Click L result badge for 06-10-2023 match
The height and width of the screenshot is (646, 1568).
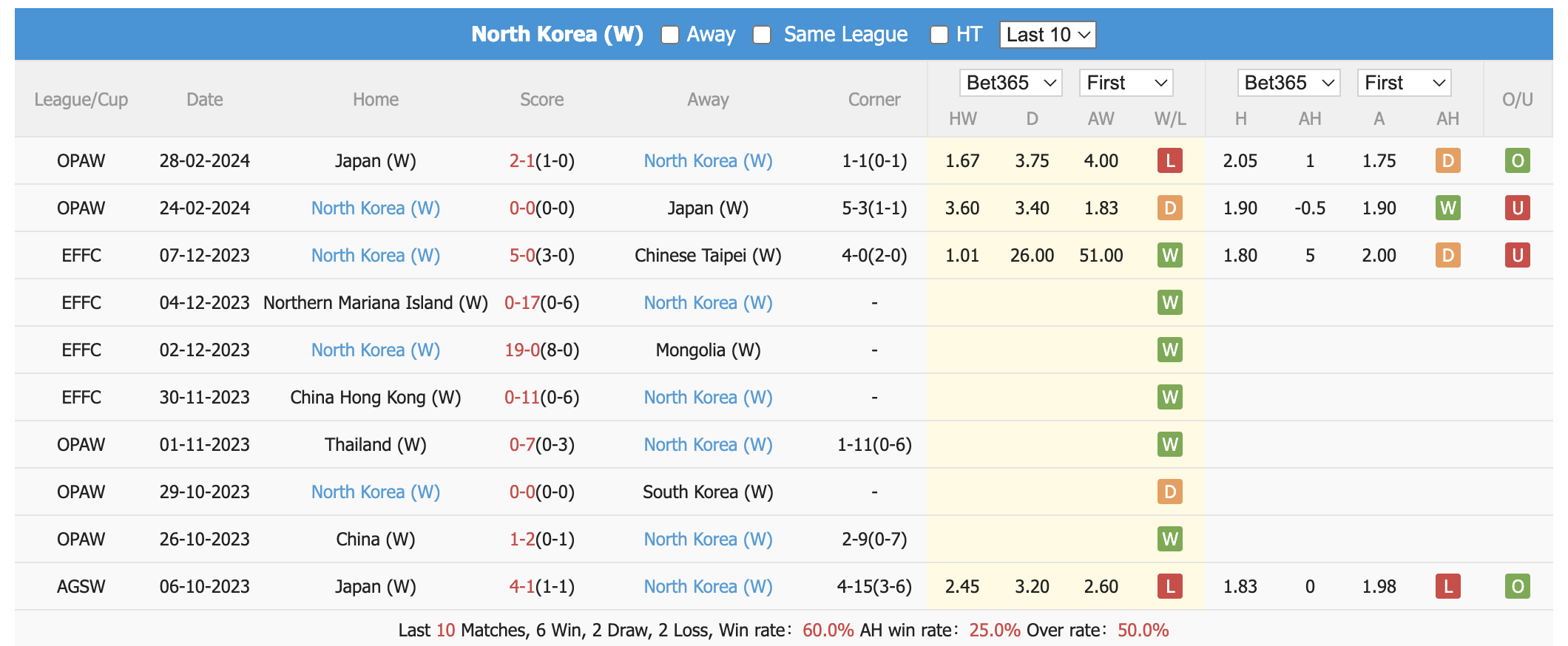(1170, 586)
